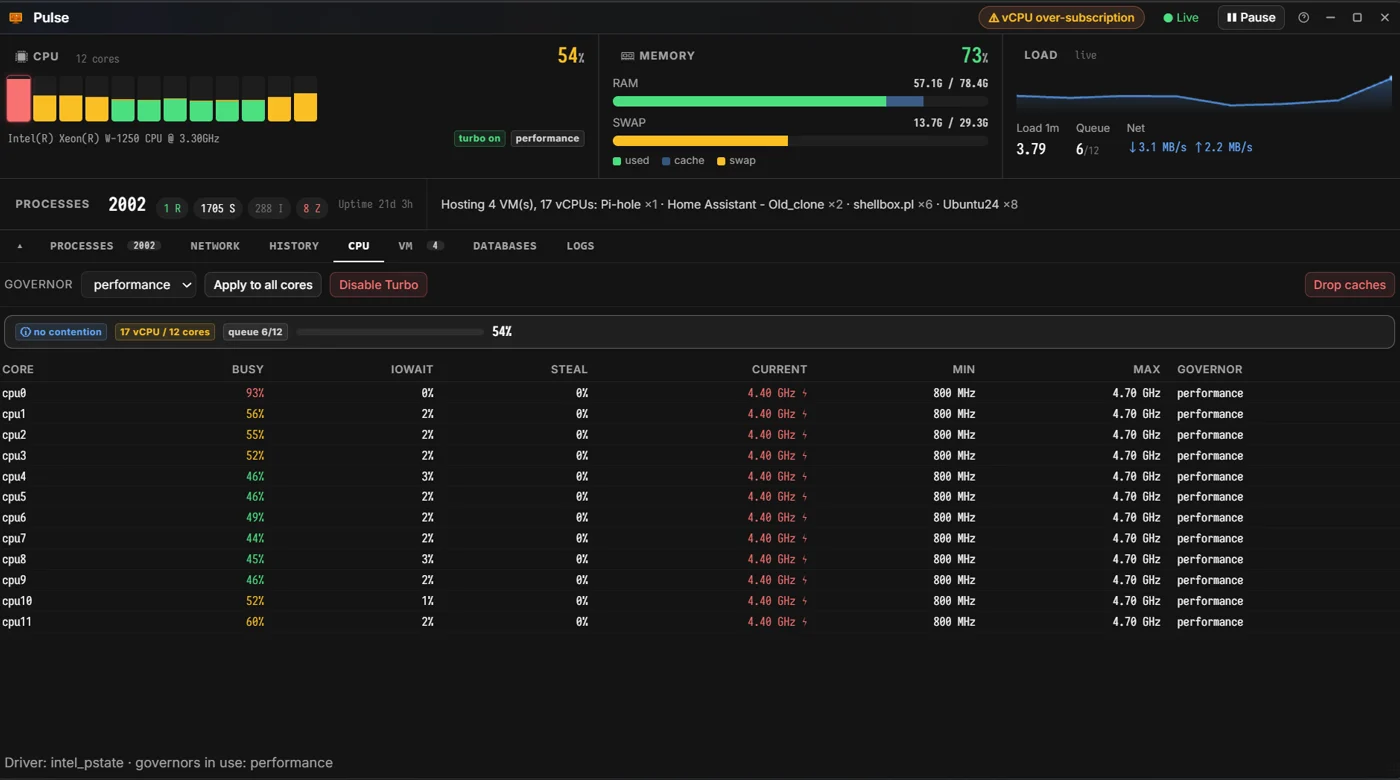Open the Logs tab
The width and height of the screenshot is (1400, 780).
click(580, 246)
